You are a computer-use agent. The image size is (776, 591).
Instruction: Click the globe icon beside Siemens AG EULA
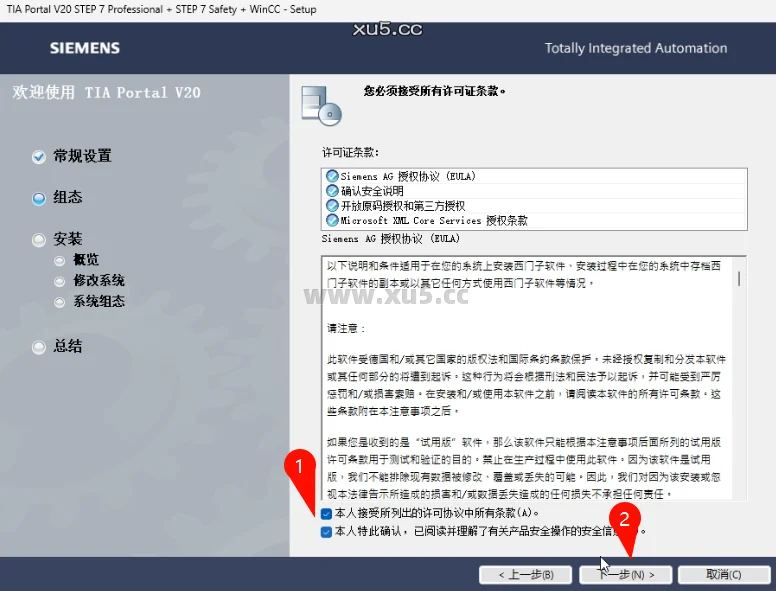tap(332, 177)
